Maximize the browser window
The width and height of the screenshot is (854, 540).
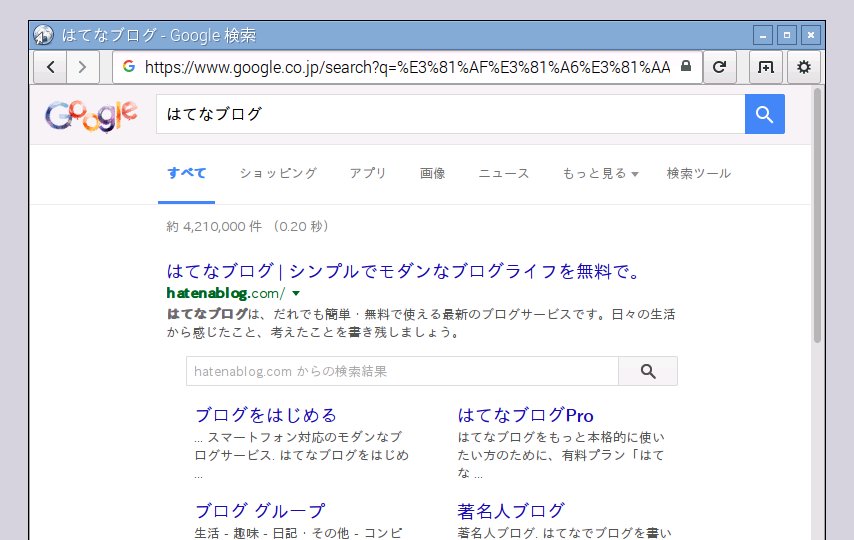[x=787, y=35]
